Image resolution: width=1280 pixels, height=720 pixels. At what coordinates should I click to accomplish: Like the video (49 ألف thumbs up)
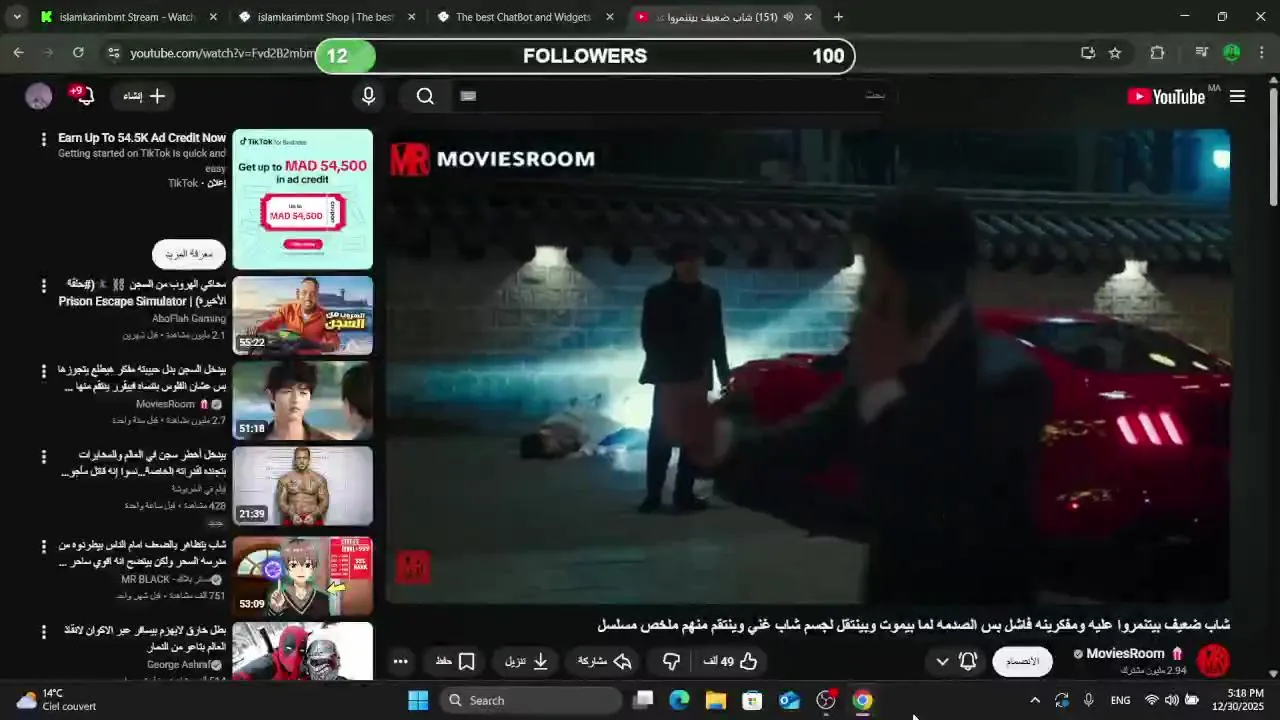click(x=731, y=661)
